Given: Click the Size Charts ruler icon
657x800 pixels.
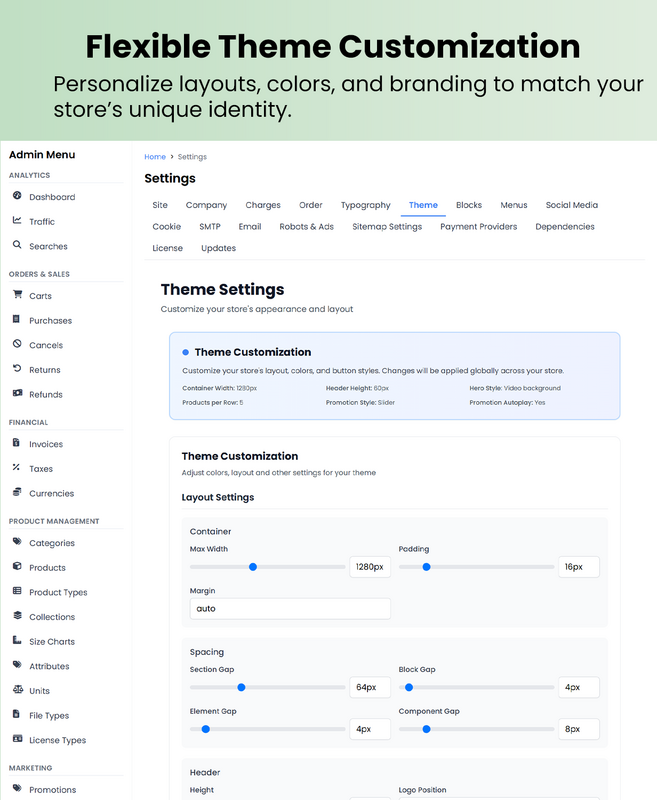Looking at the screenshot, I should point(17,641).
